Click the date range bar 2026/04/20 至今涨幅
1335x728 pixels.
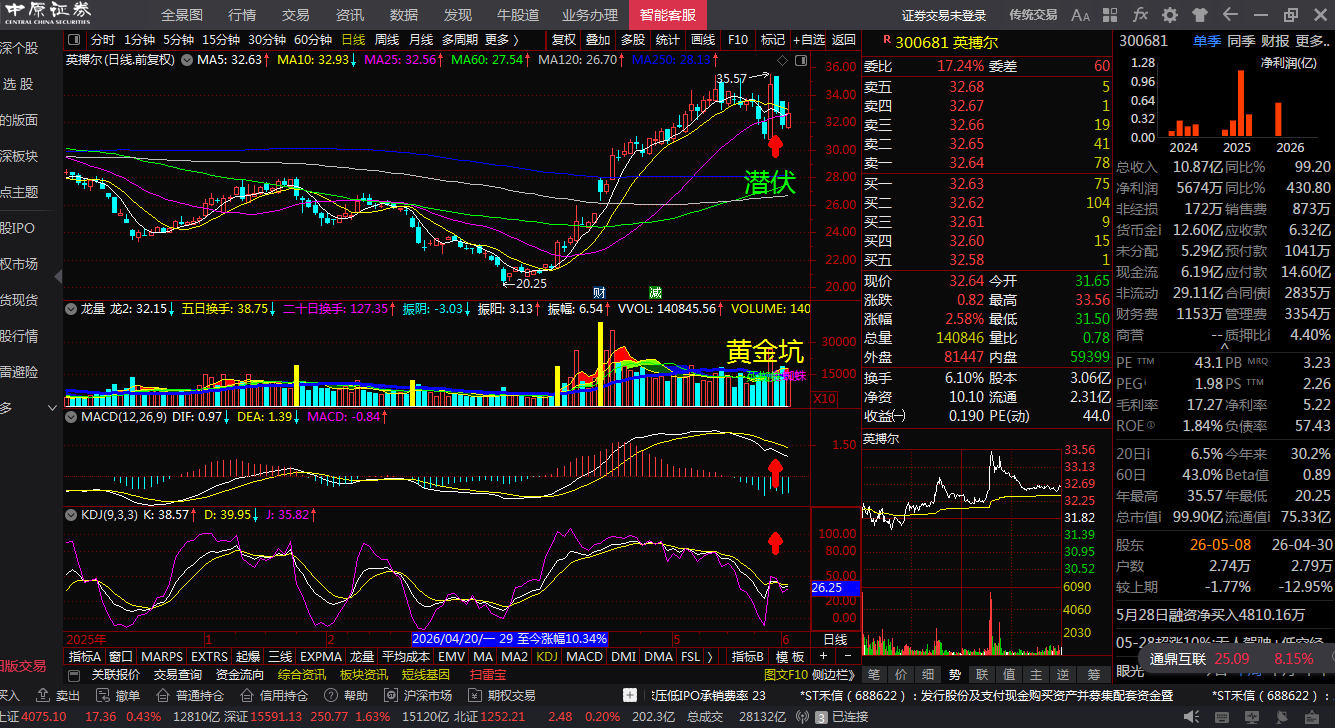click(x=510, y=639)
